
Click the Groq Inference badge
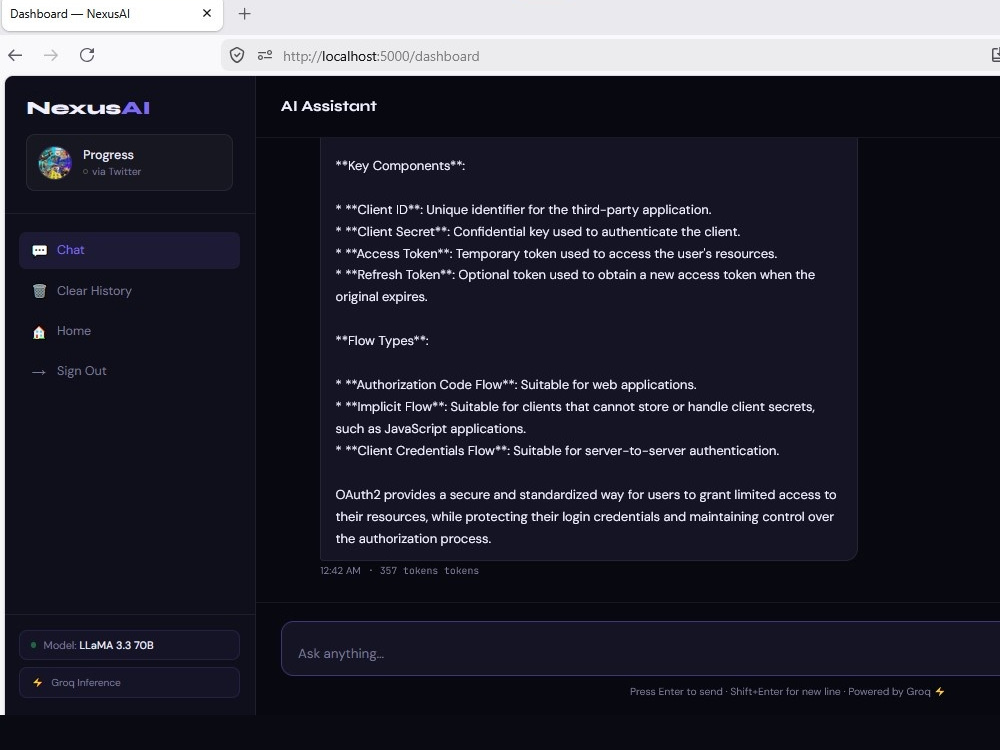(x=129, y=682)
